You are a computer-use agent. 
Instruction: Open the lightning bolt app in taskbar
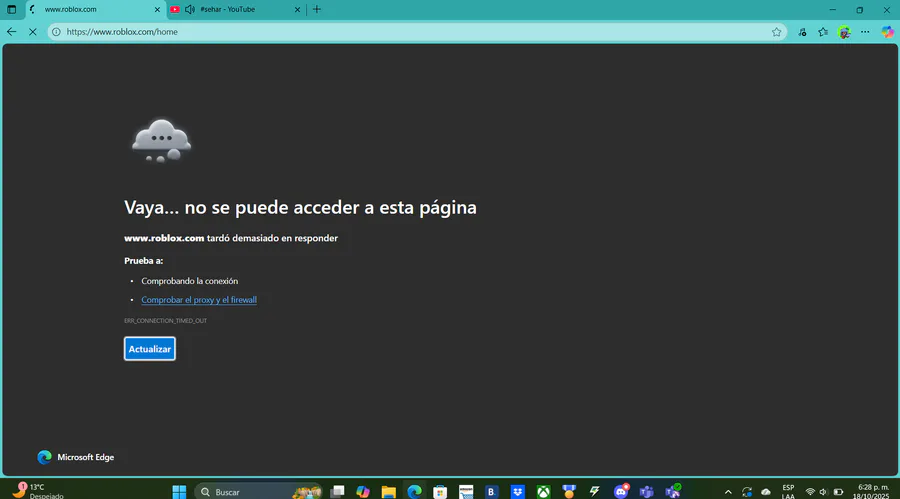coord(595,492)
